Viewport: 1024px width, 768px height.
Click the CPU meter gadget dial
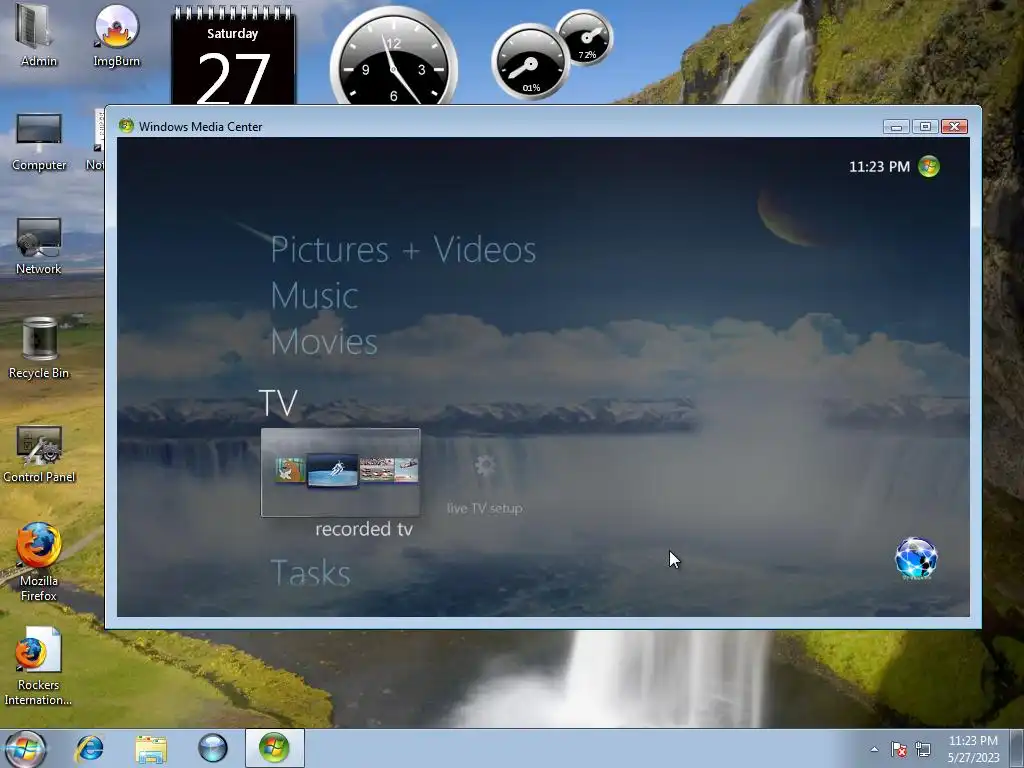pyautogui.click(x=530, y=62)
